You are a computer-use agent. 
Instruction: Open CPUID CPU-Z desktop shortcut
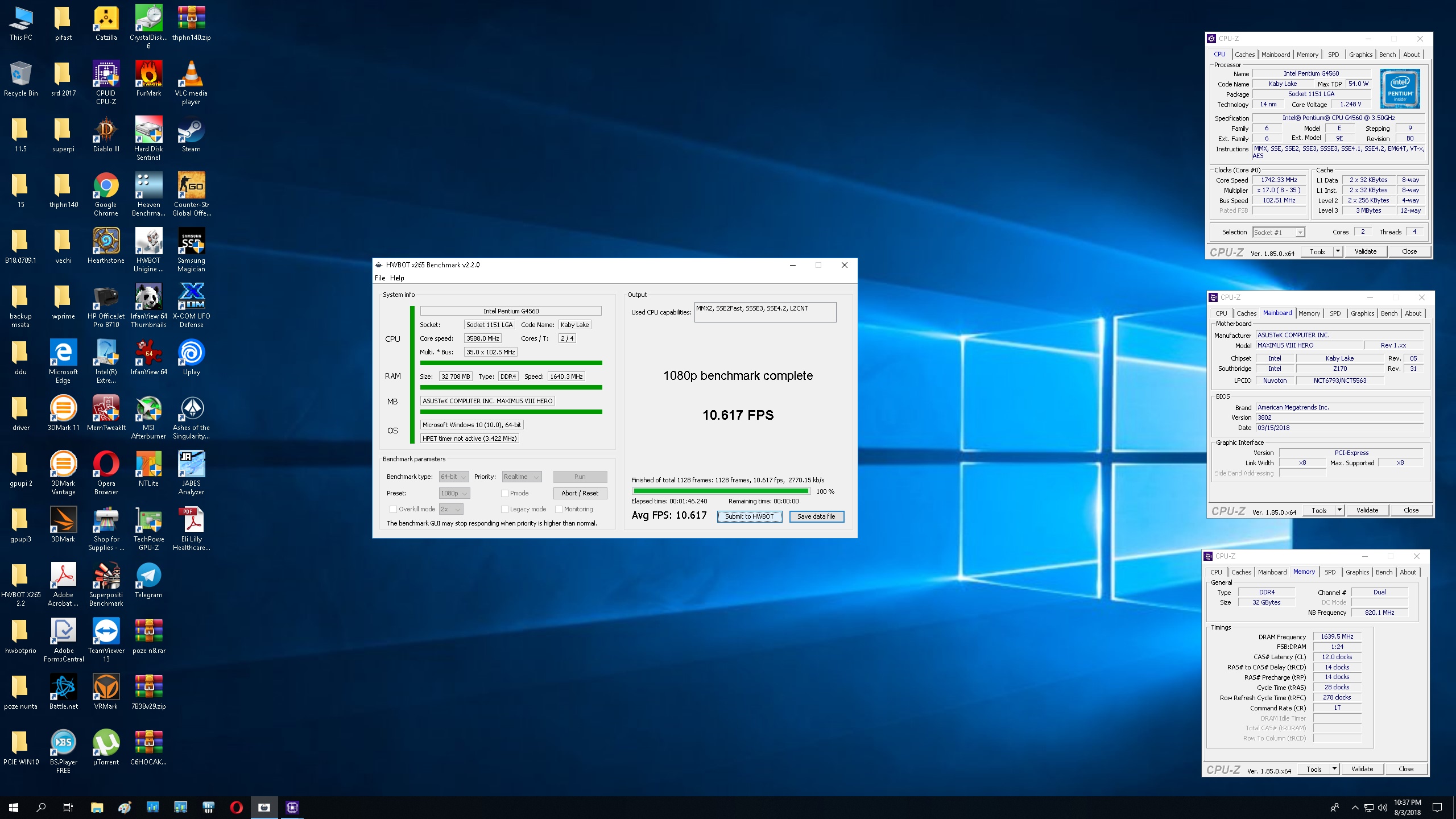coord(106,83)
